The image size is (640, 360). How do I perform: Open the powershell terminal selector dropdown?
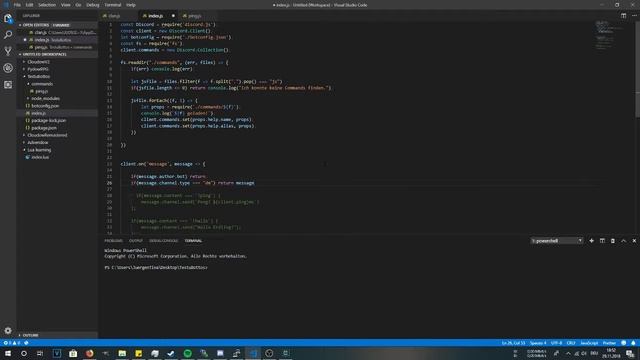tap(557, 241)
